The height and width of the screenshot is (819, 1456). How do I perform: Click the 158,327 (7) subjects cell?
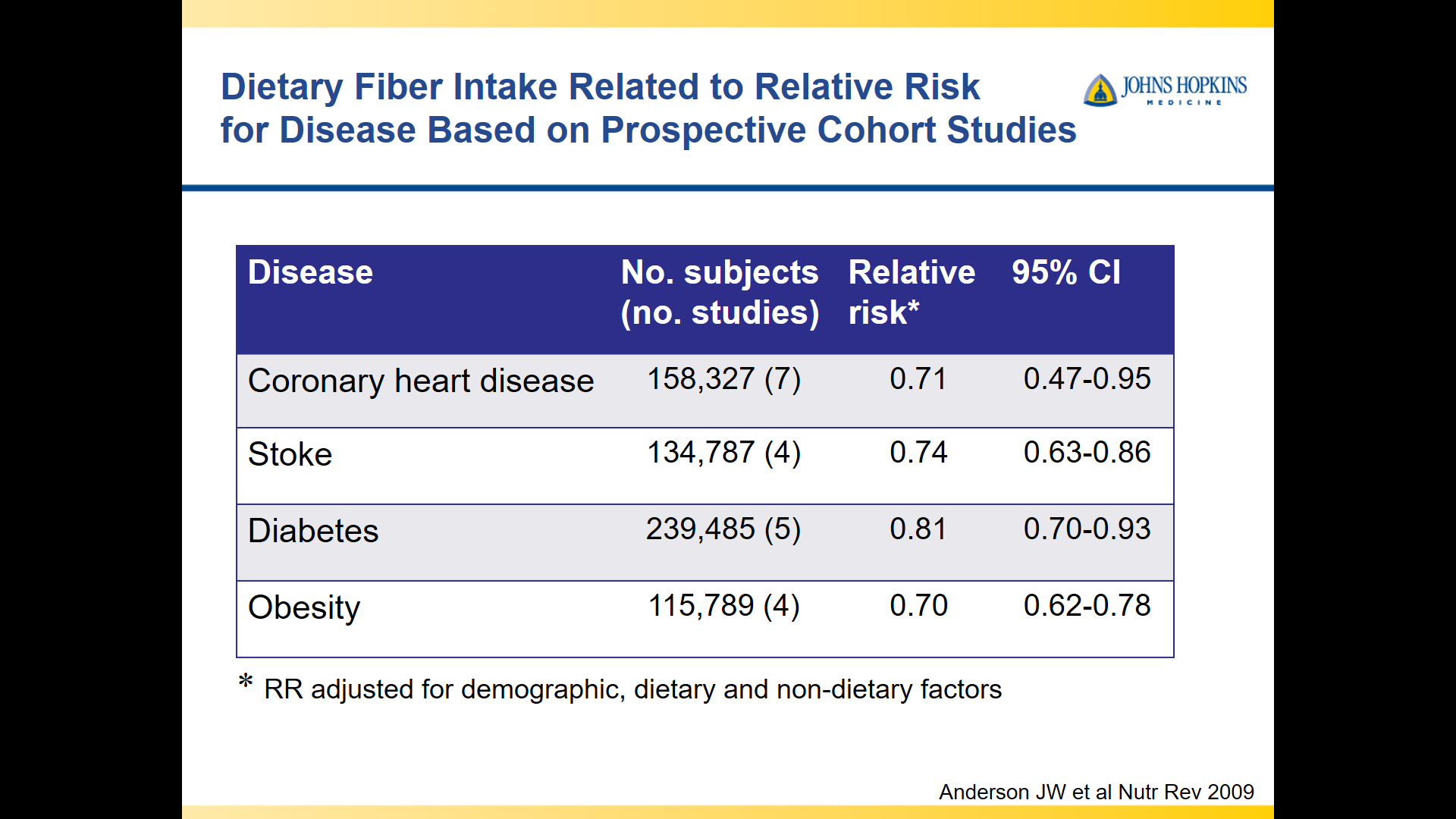(x=723, y=379)
